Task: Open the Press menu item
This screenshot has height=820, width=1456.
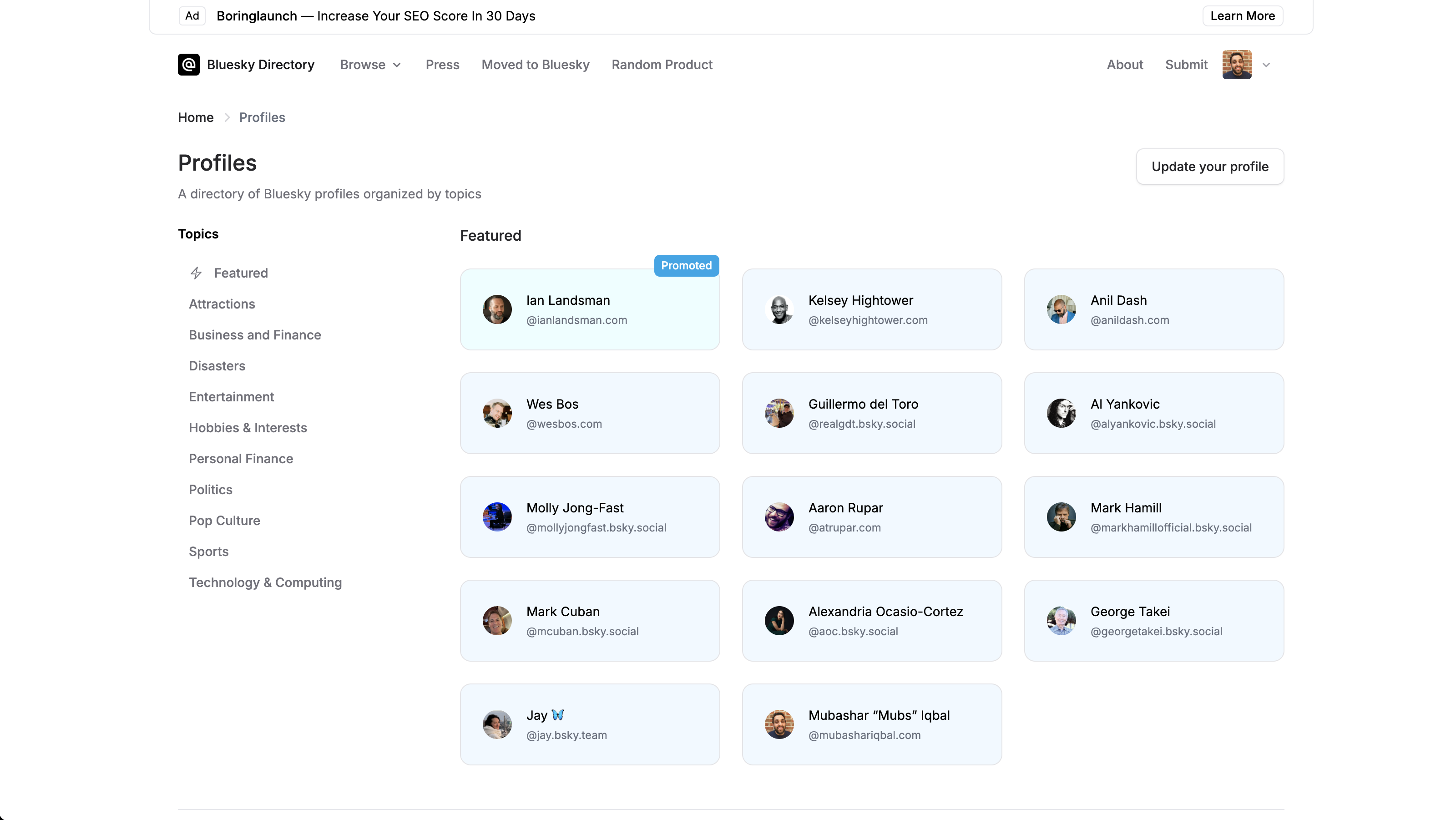Action: 443,65
